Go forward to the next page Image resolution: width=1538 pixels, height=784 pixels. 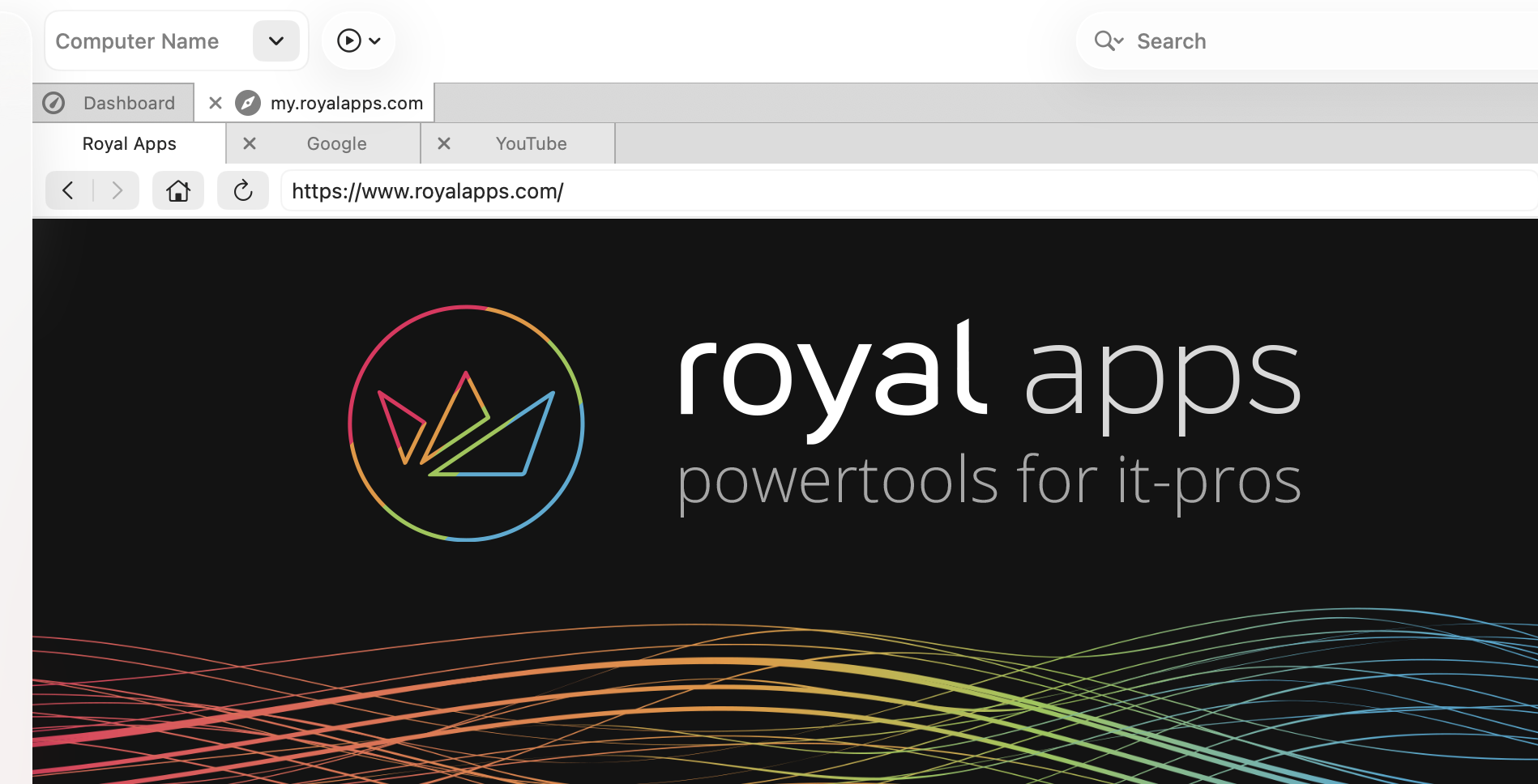pos(117,190)
